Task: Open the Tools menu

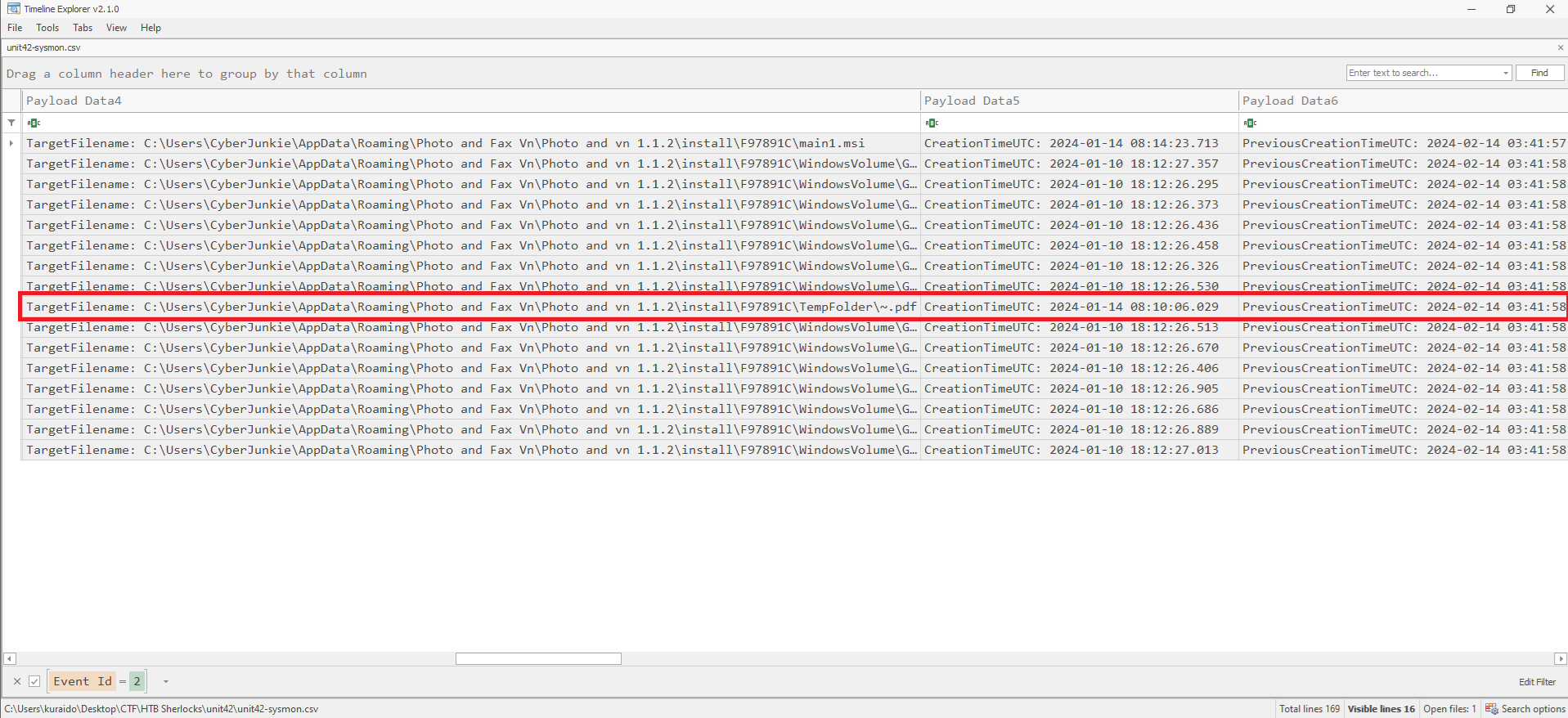Action: (47, 28)
